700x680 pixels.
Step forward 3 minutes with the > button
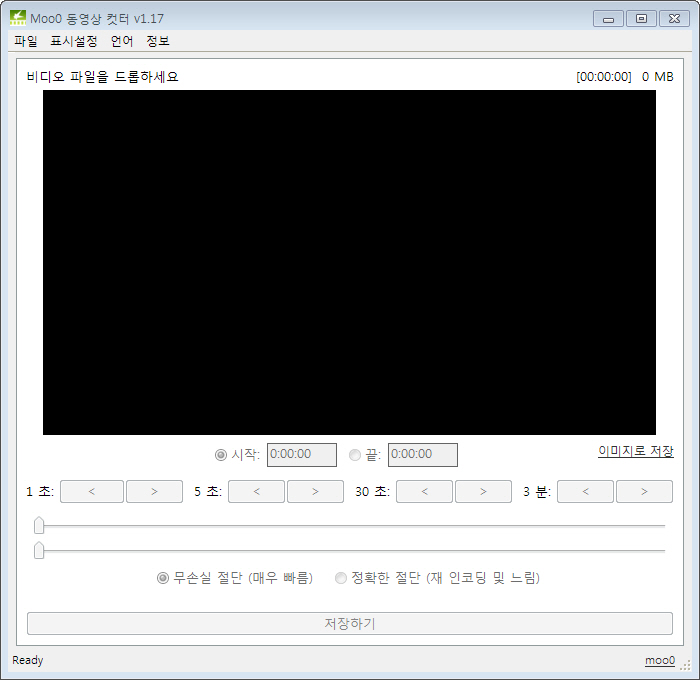coord(644,492)
